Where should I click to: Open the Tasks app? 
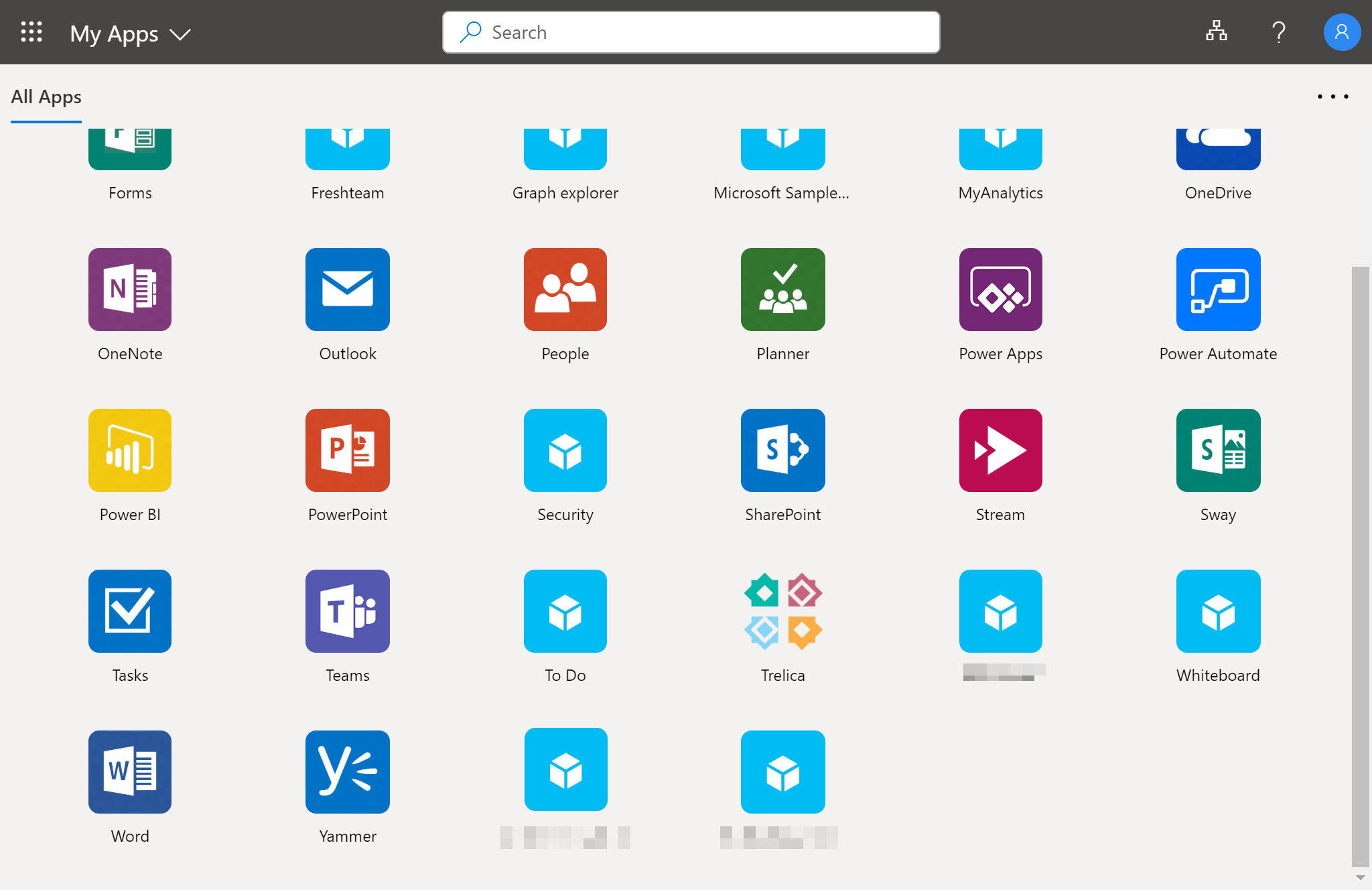[130, 611]
